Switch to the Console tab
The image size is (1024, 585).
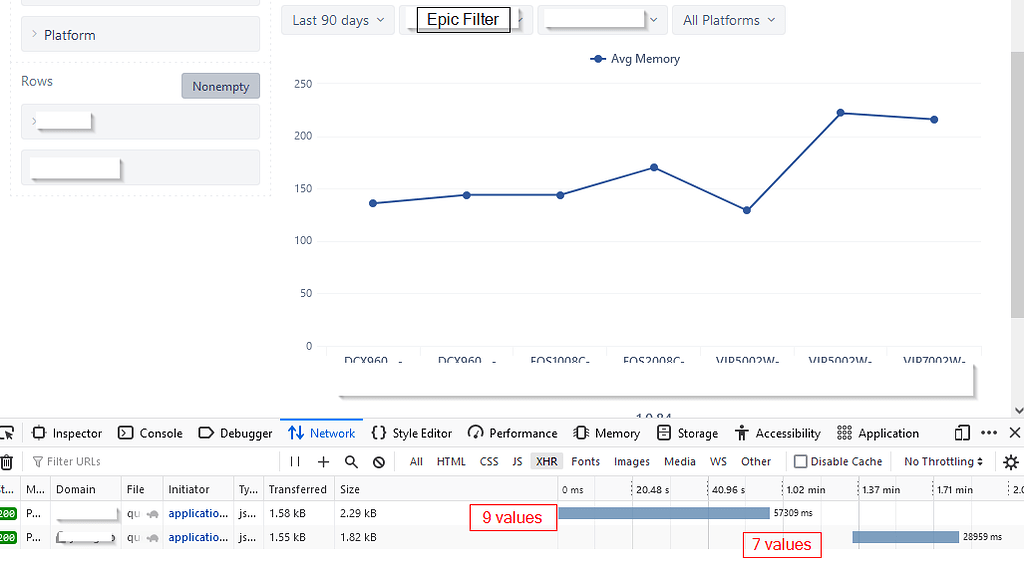coord(150,432)
